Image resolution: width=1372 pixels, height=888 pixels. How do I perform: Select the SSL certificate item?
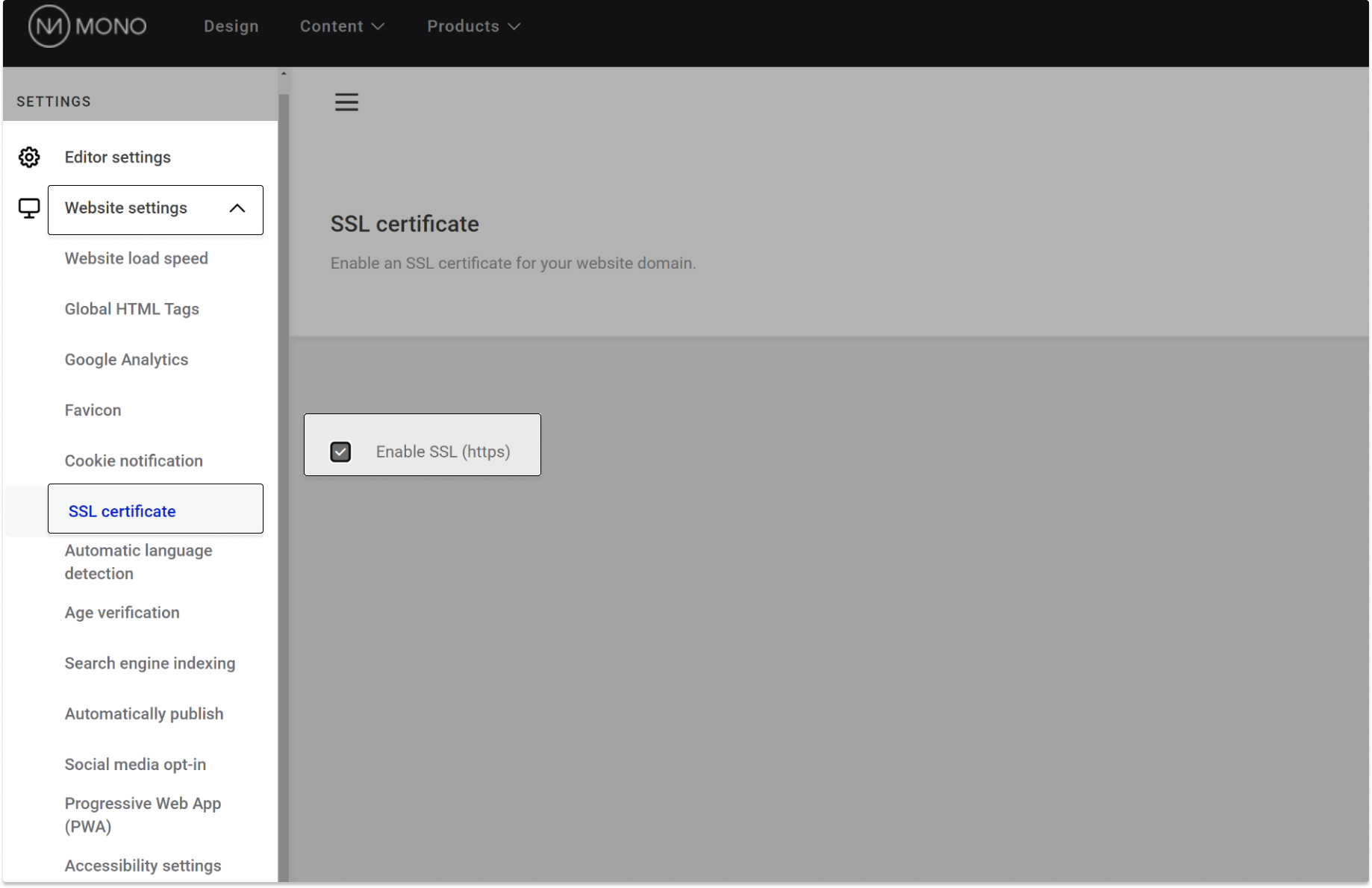[155, 509]
